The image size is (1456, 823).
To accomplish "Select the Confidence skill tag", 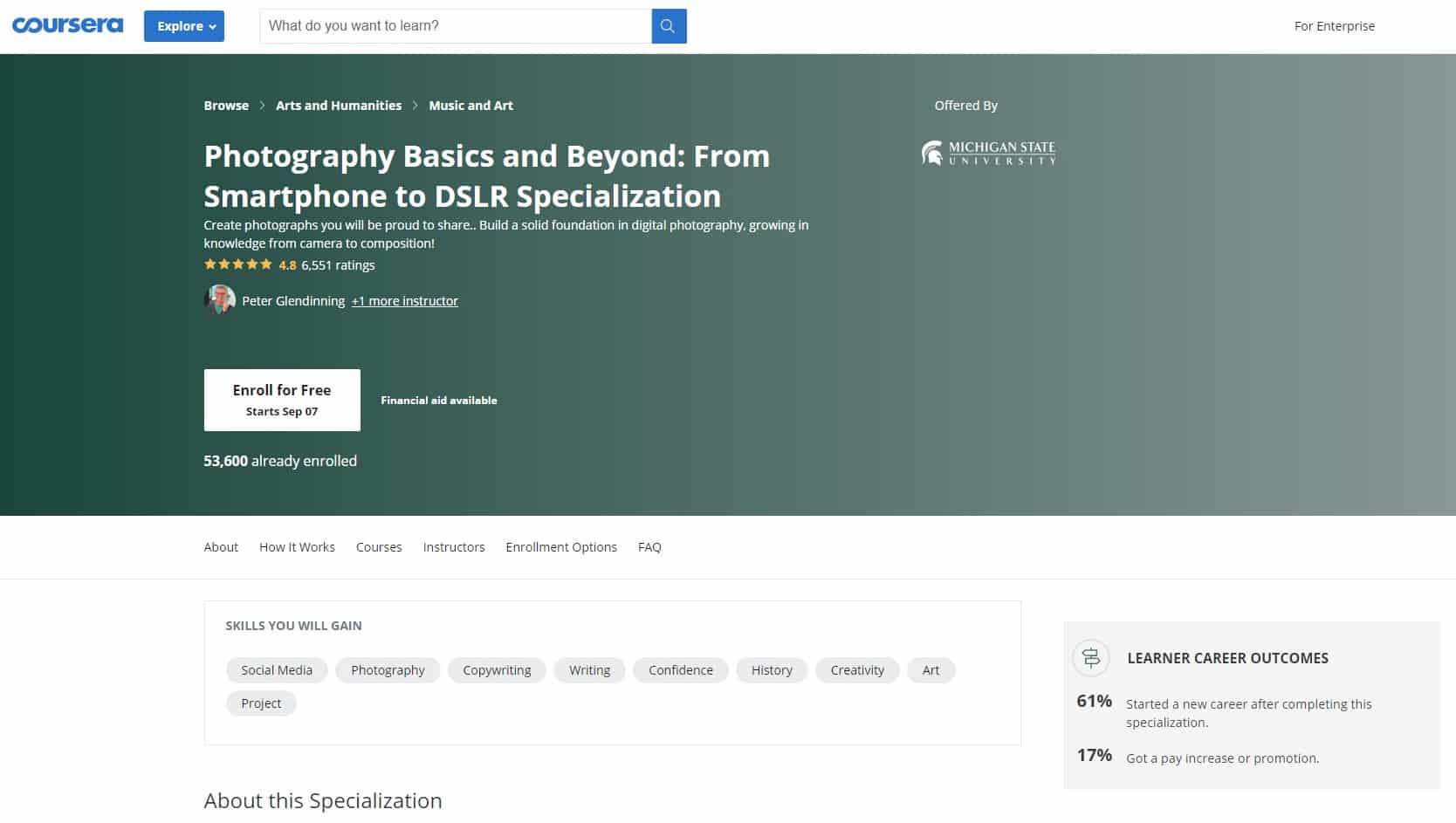I will click(681, 670).
